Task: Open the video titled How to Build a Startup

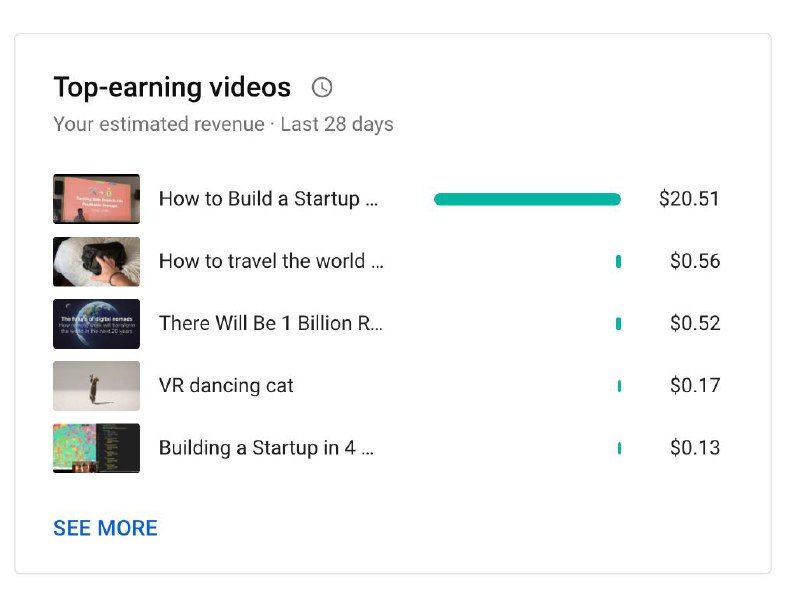Action: point(268,199)
